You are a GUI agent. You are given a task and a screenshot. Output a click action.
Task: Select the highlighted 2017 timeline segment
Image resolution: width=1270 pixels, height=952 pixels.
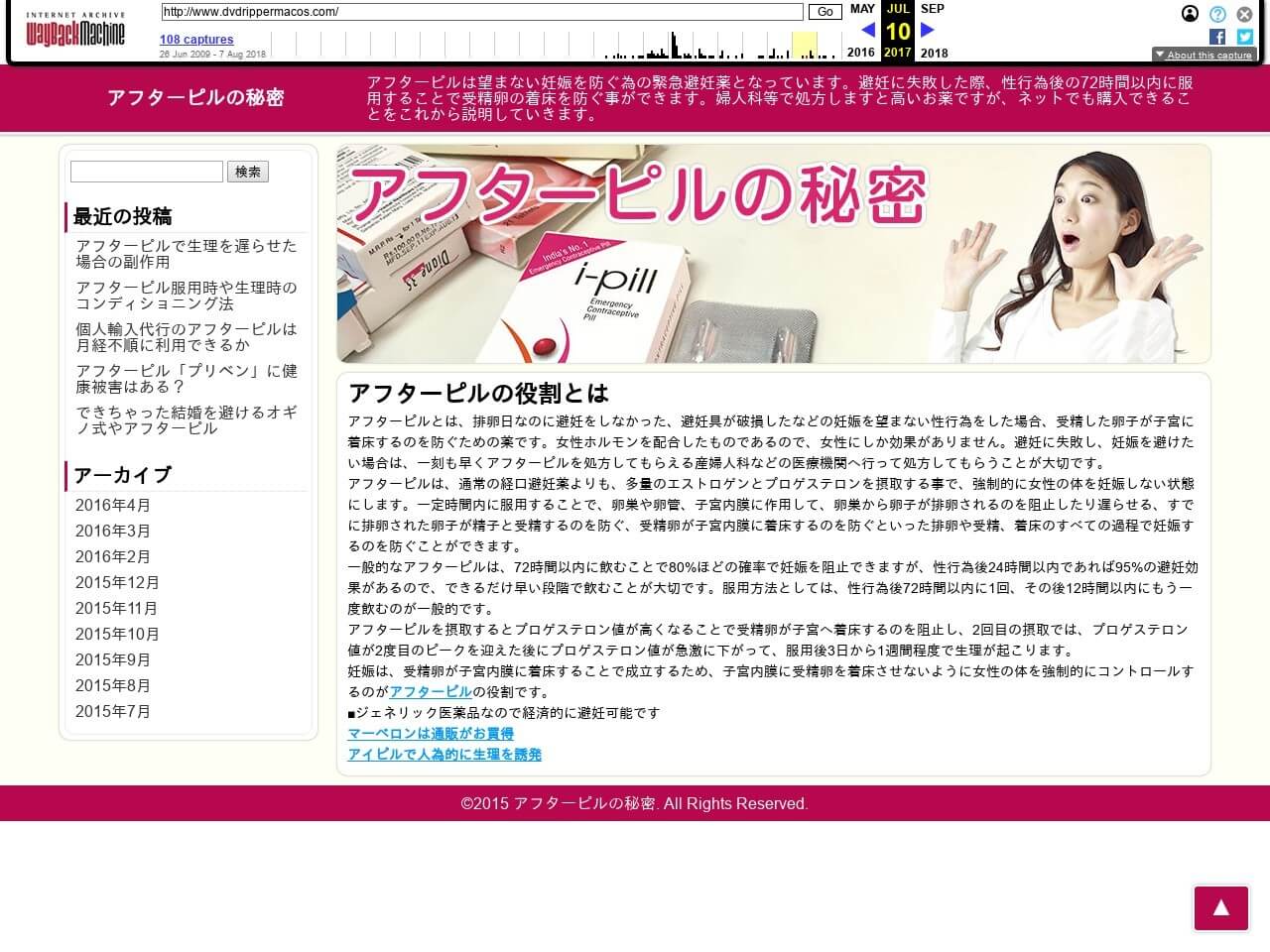[x=804, y=46]
